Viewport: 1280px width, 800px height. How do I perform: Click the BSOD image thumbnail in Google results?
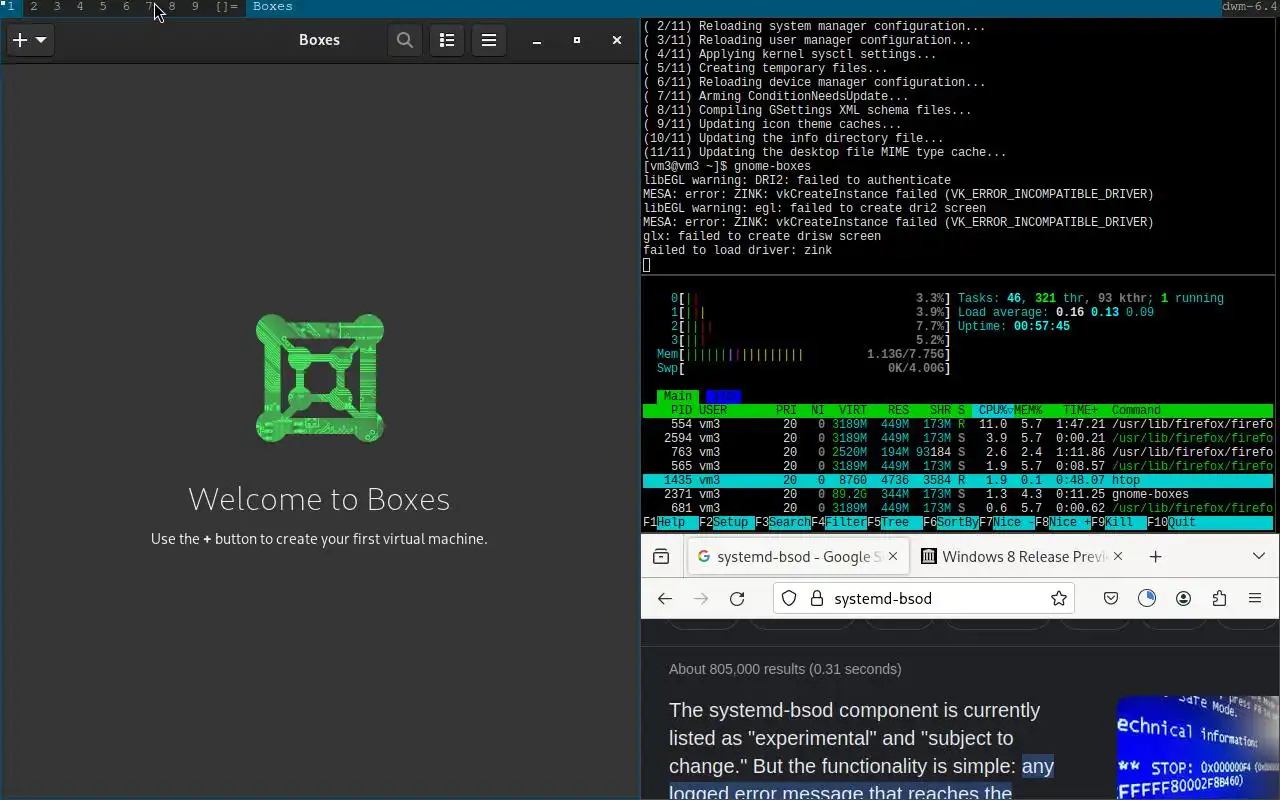point(1198,748)
